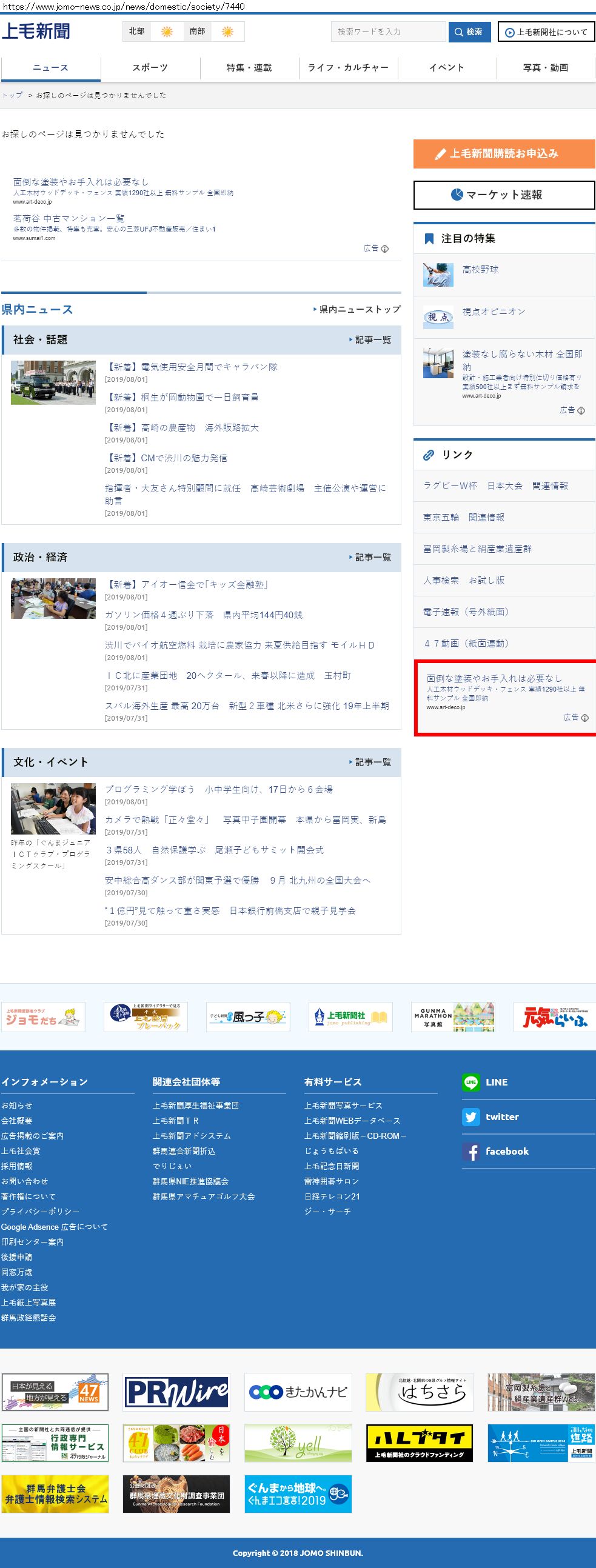Click the ad info icon in sidebar ad
Screen dimensions: 596x1568
point(584,718)
